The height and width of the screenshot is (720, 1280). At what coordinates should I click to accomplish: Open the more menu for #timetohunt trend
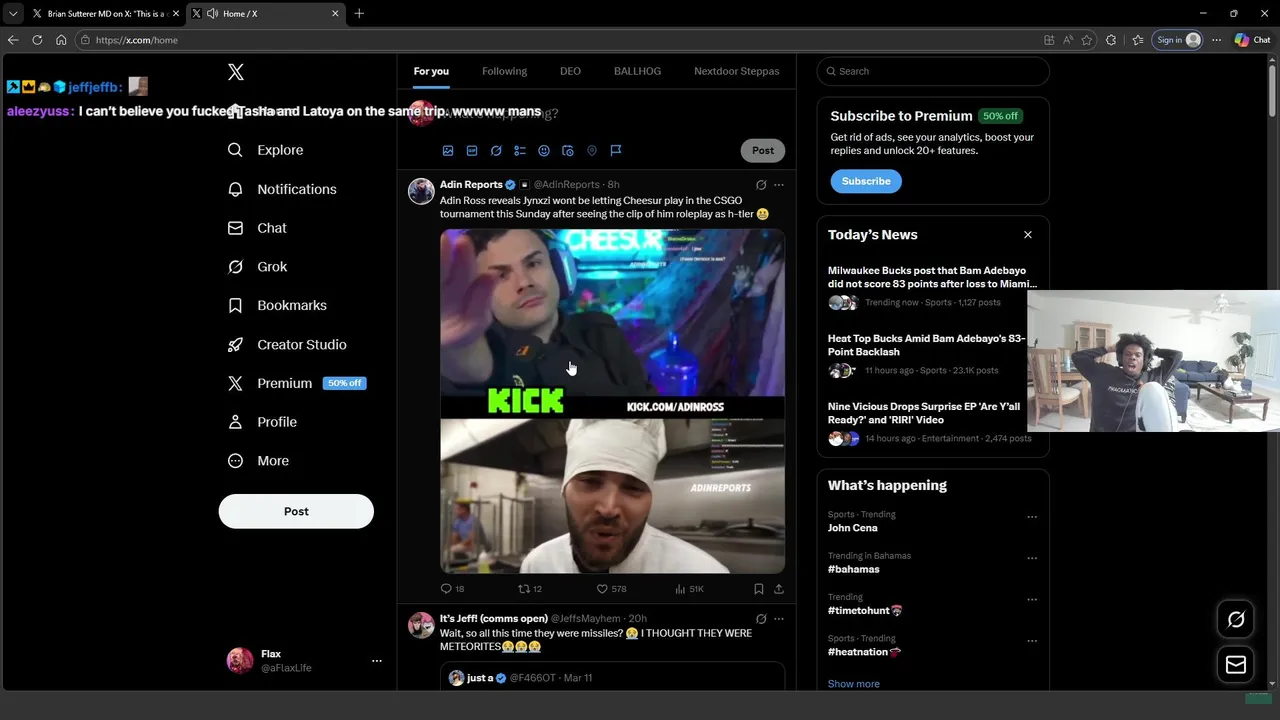tap(1032, 599)
